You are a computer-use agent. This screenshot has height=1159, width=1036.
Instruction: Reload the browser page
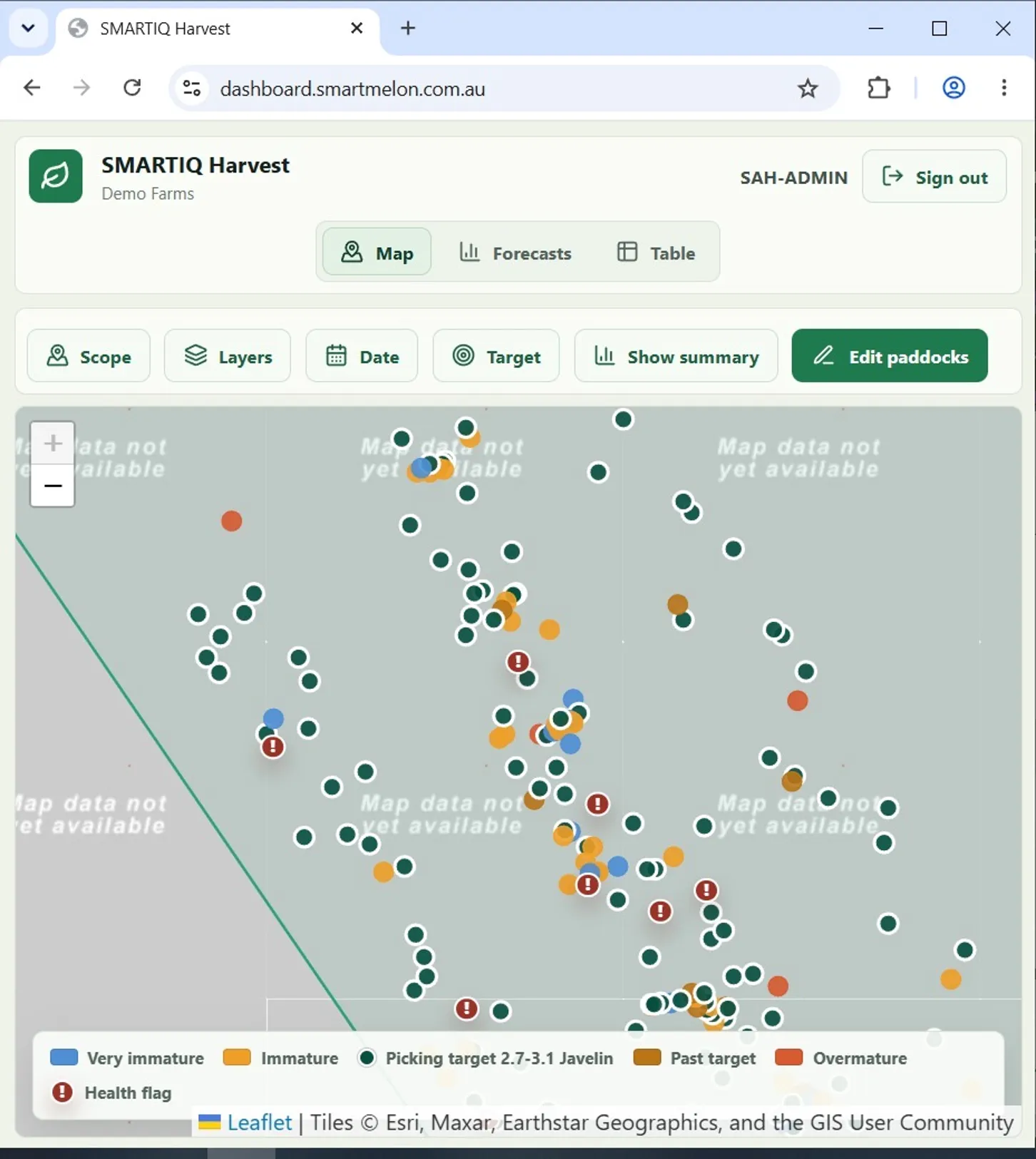coord(132,88)
